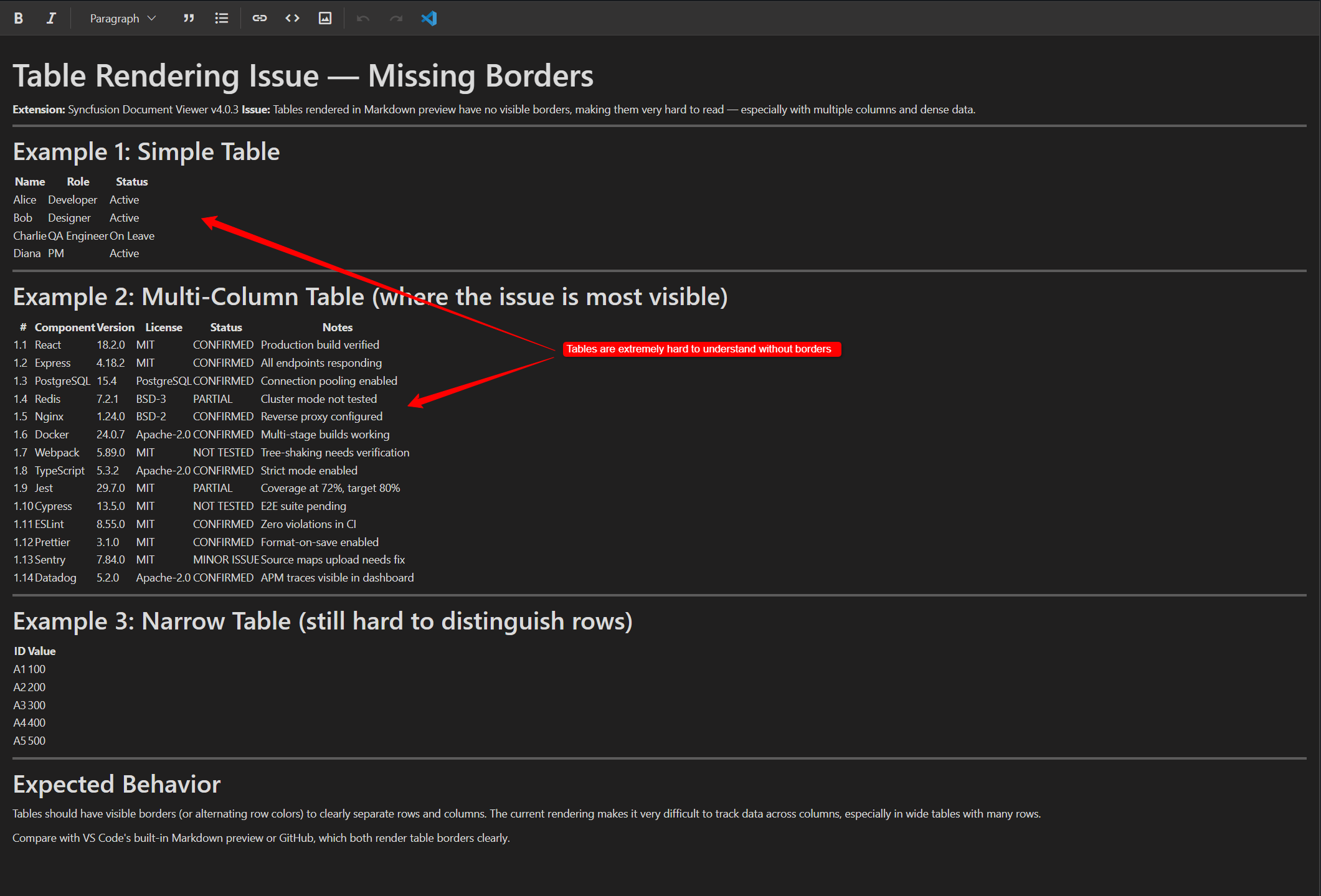Click the 'Redis' component cell
Image resolution: width=1321 pixels, height=896 pixels.
pyautogui.click(x=47, y=399)
